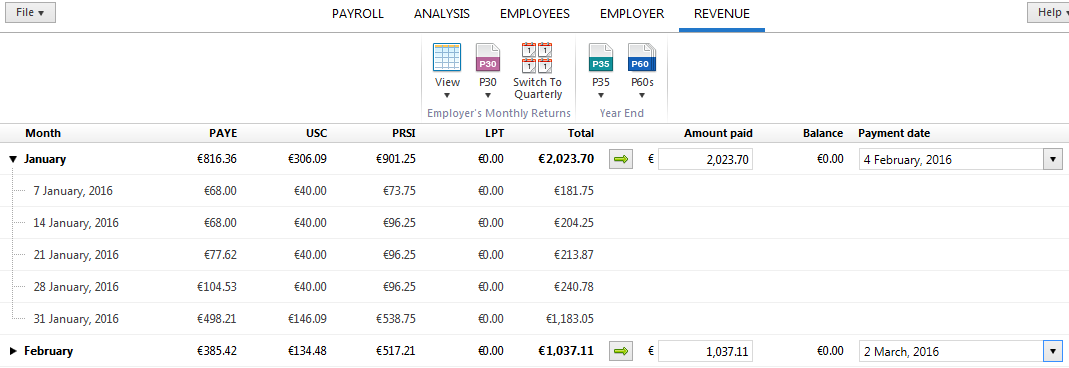Open the P35 year end icon

coord(601,58)
